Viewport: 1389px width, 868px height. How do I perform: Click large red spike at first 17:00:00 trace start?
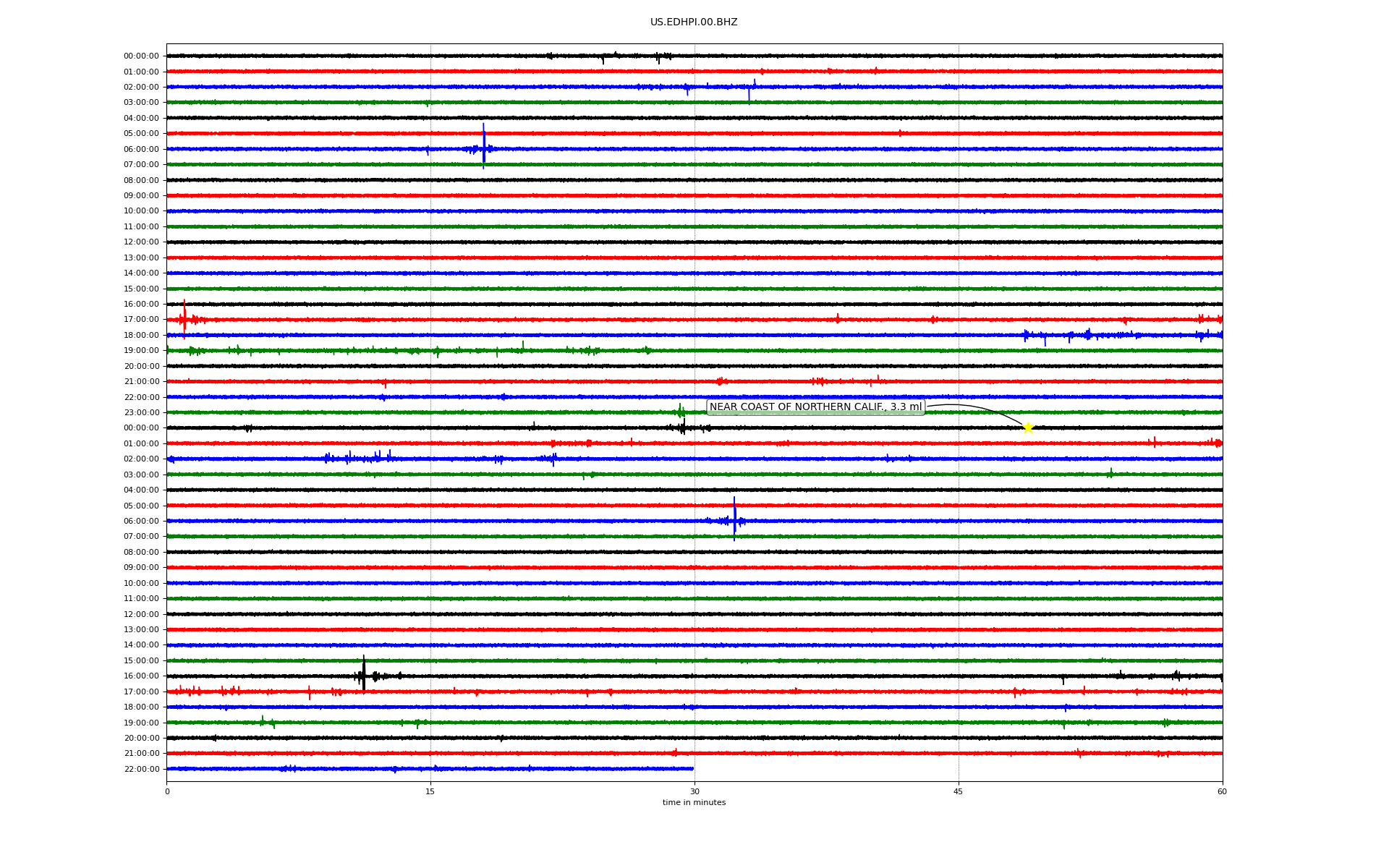coord(184,319)
